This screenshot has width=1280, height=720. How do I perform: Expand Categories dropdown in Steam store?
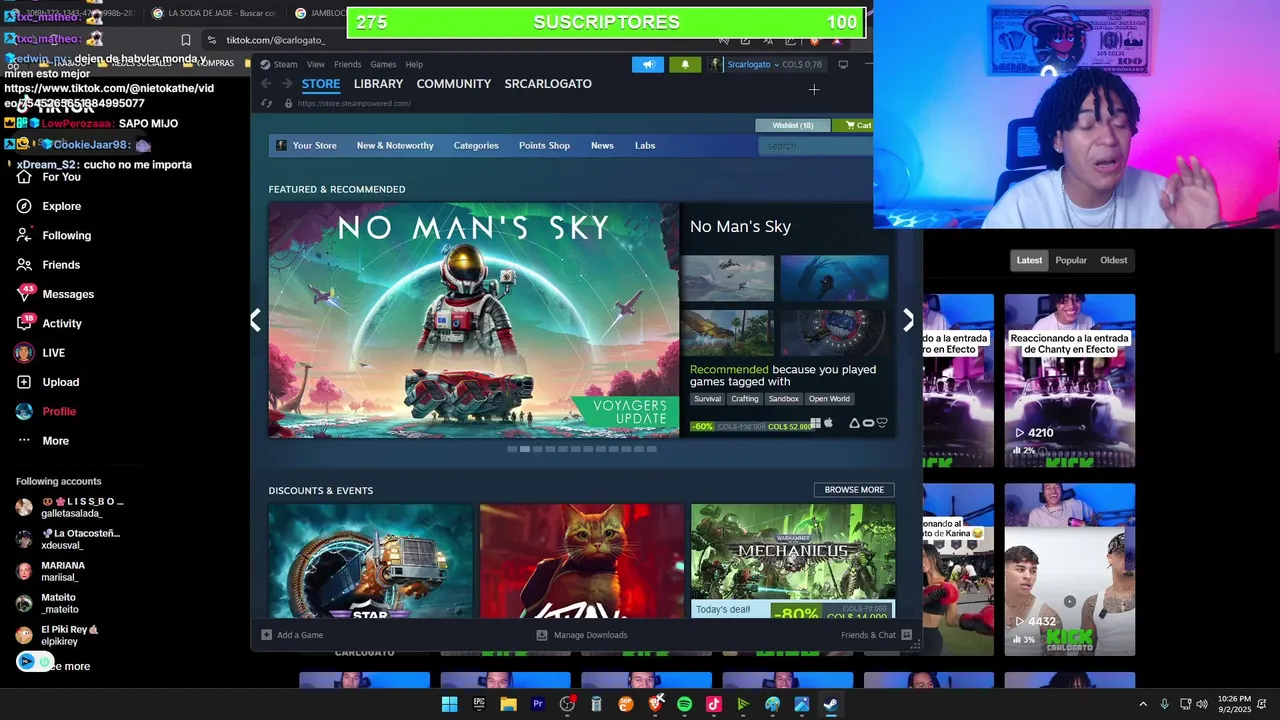[476, 146]
